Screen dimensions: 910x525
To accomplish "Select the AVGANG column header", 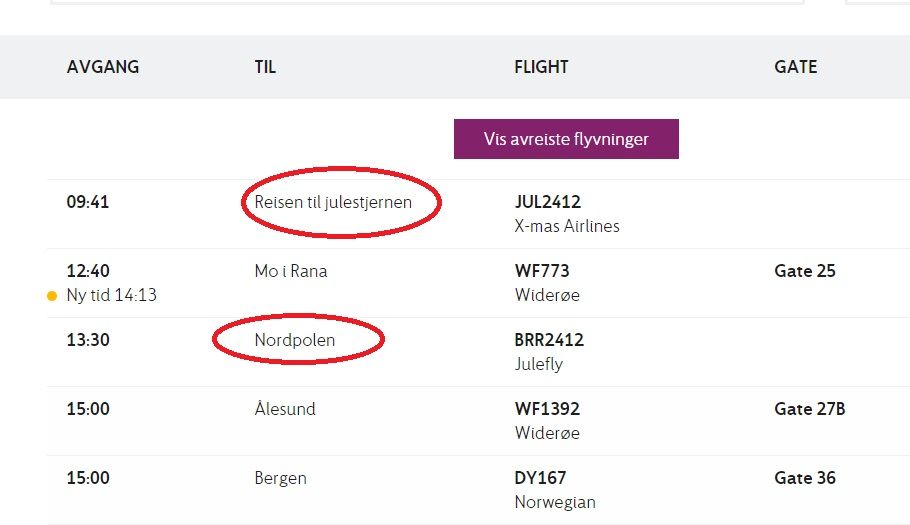I will (103, 67).
